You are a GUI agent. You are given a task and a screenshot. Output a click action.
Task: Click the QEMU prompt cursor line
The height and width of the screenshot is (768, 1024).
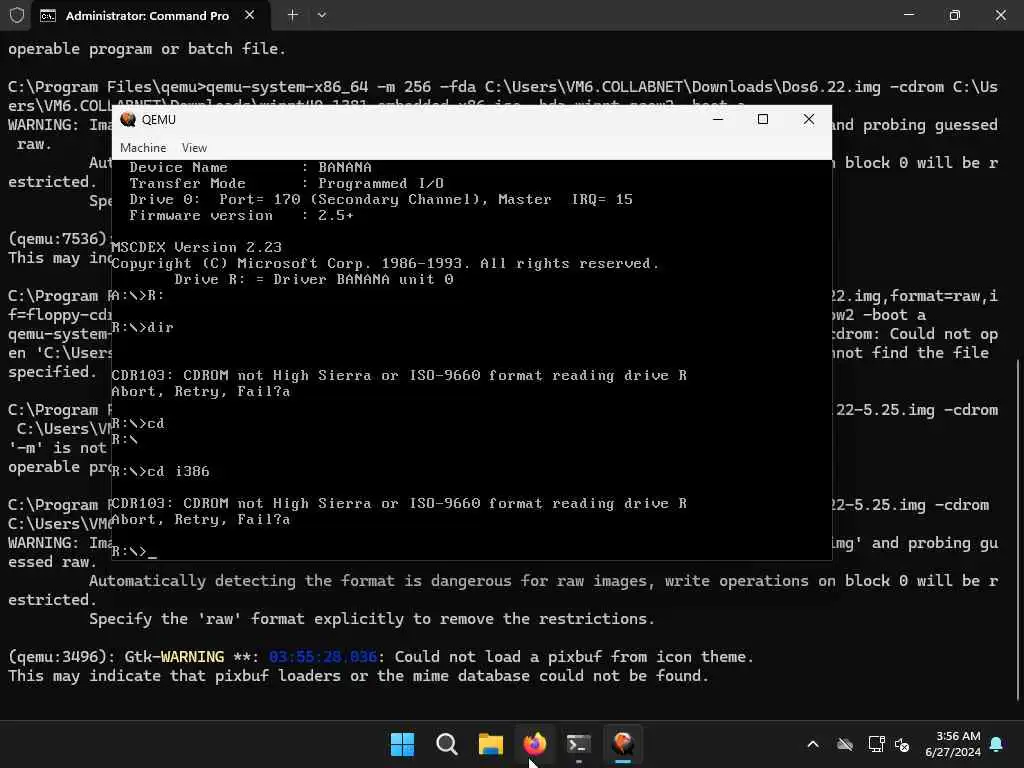[x=134, y=551]
